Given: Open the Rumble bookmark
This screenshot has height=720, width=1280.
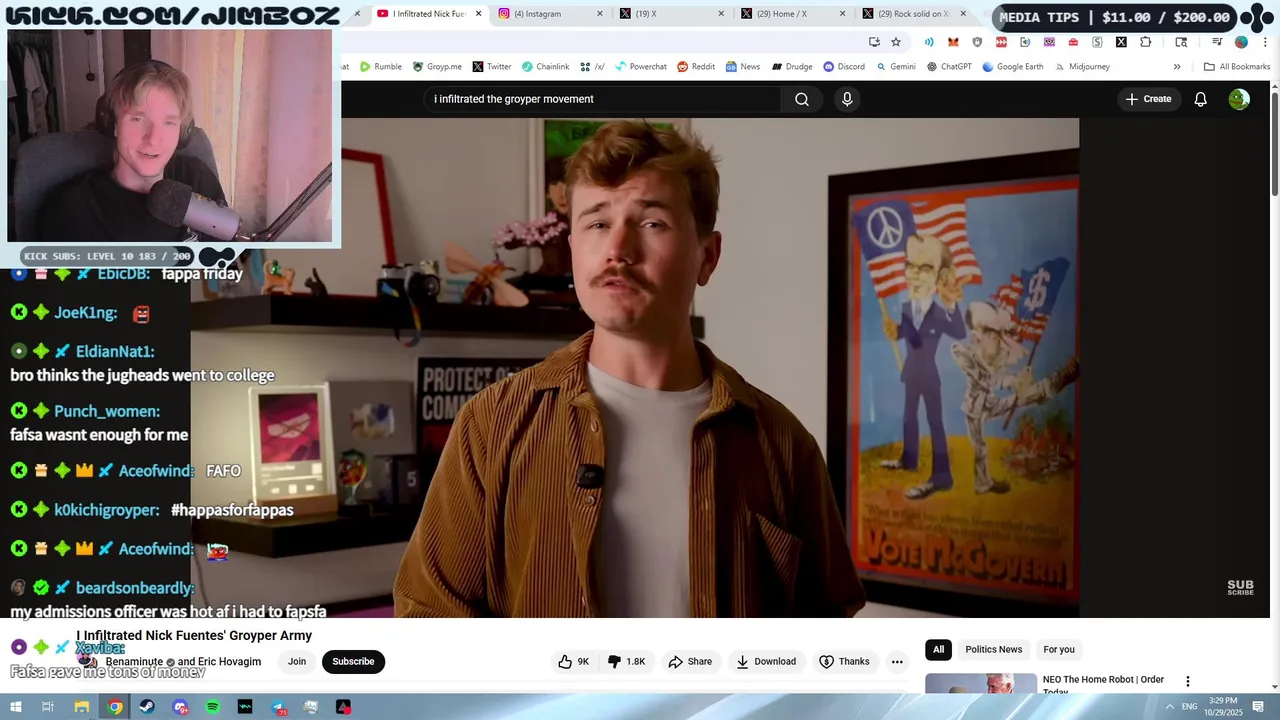Looking at the screenshot, I should [381, 67].
